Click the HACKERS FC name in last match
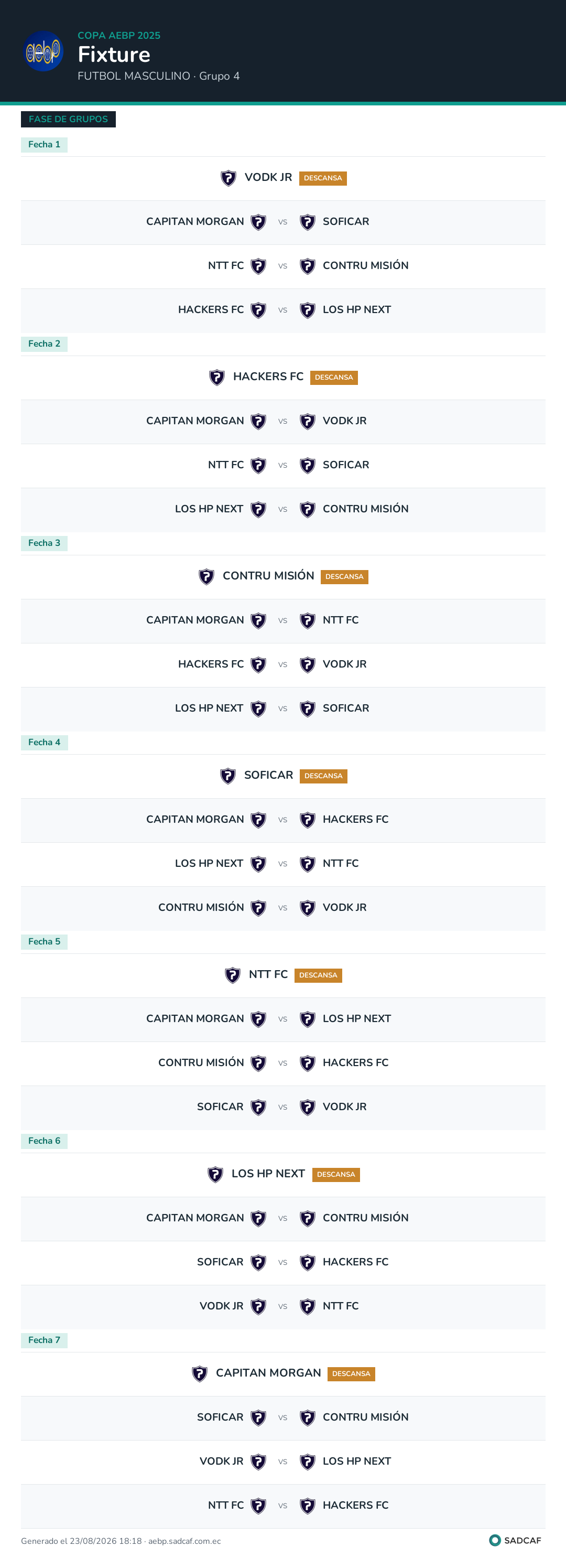The image size is (566, 1568). click(355, 1505)
